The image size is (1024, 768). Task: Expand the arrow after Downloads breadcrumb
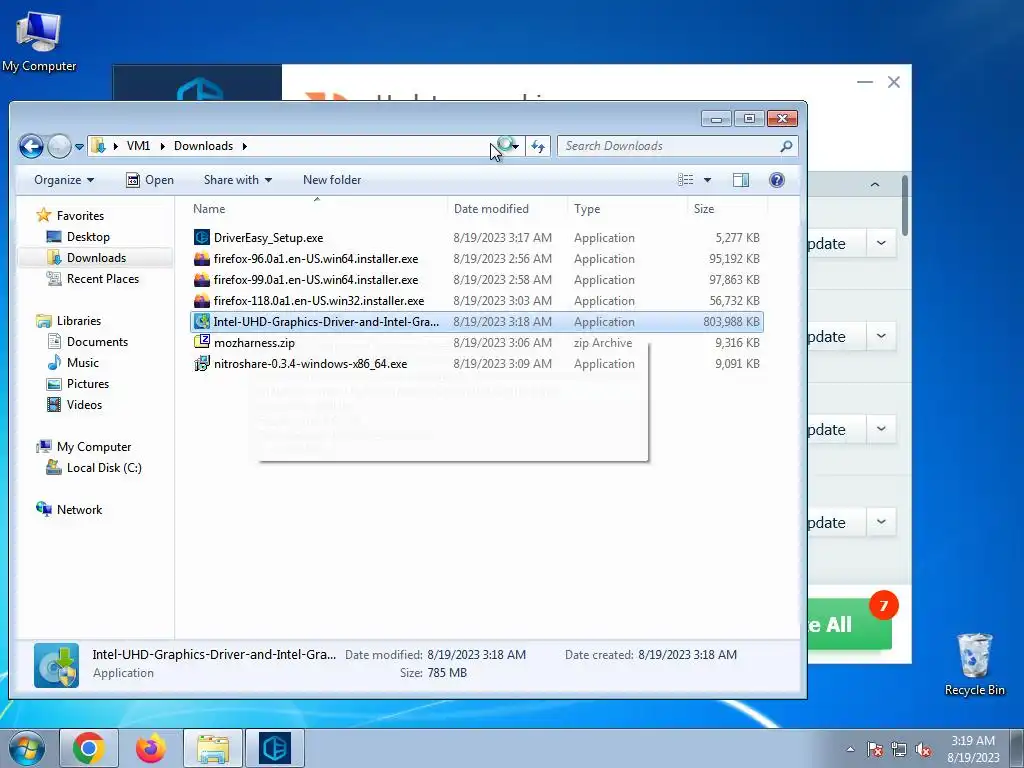coord(245,146)
